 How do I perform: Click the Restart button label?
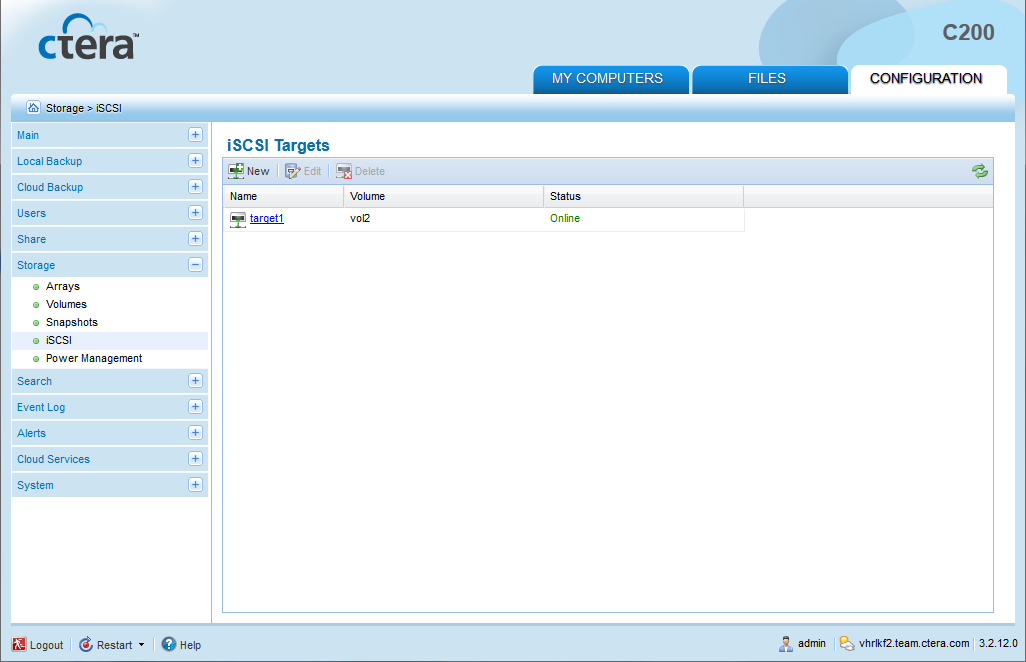(x=115, y=645)
